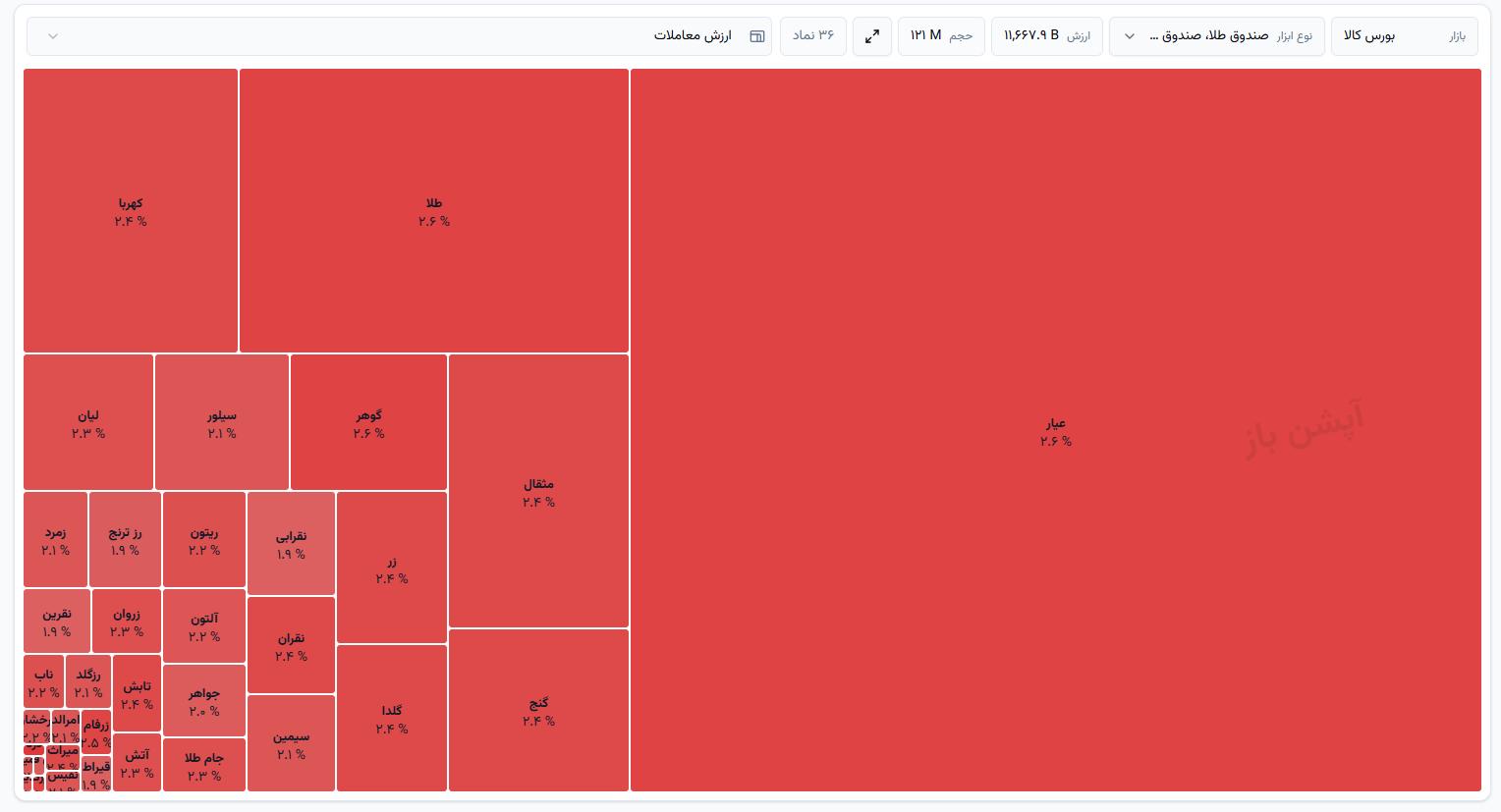Select the گلدا treemap tile
The width and height of the screenshot is (1501, 812).
point(392,718)
